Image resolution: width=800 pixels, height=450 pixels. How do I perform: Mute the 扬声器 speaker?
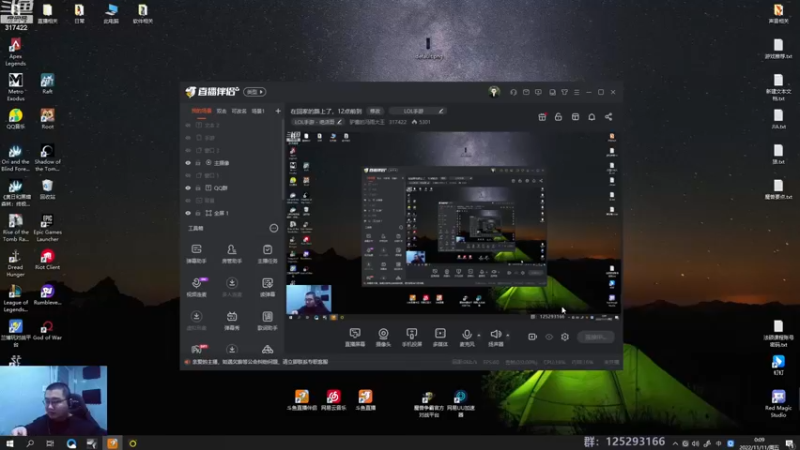[x=495, y=338]
